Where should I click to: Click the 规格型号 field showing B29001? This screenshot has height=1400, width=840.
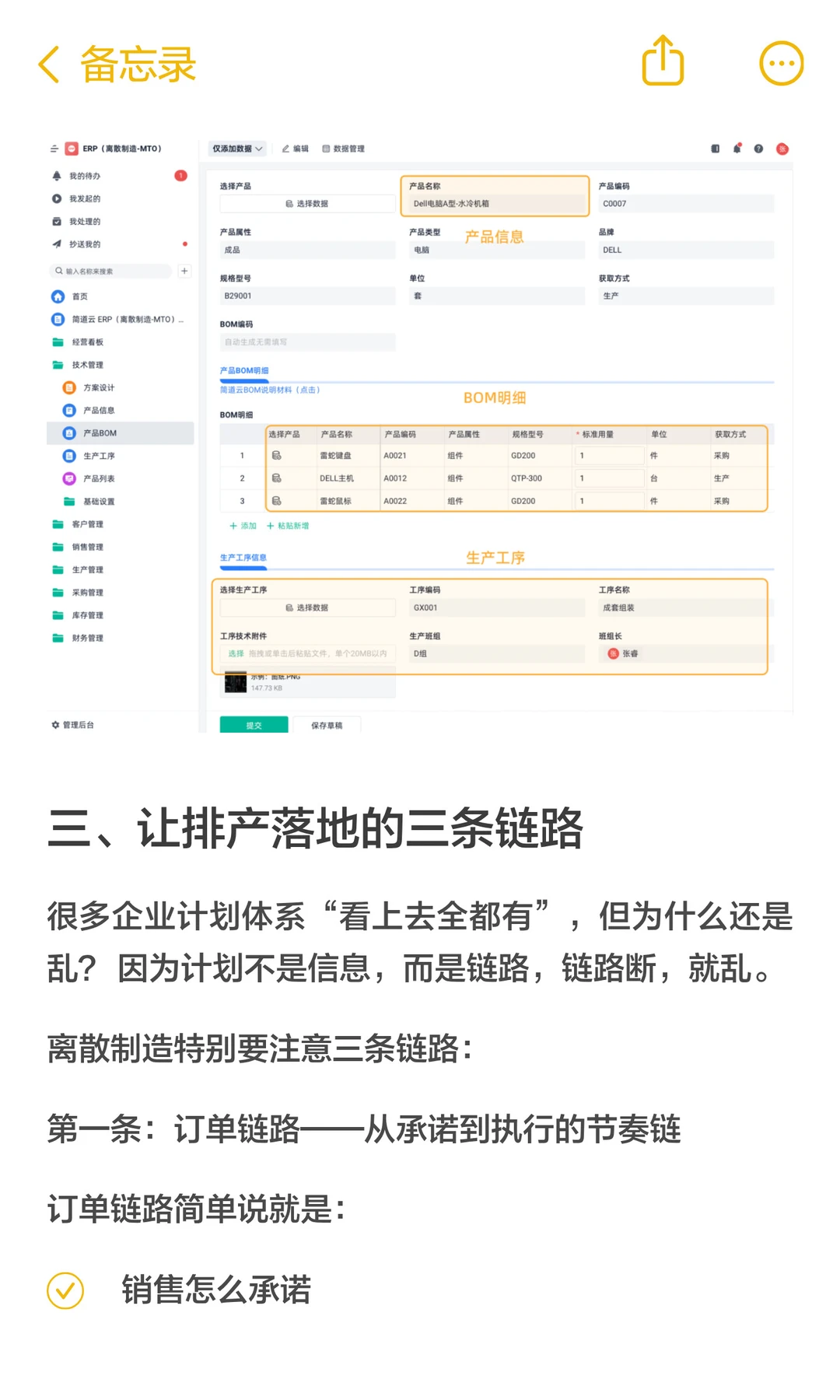point(307,296)
